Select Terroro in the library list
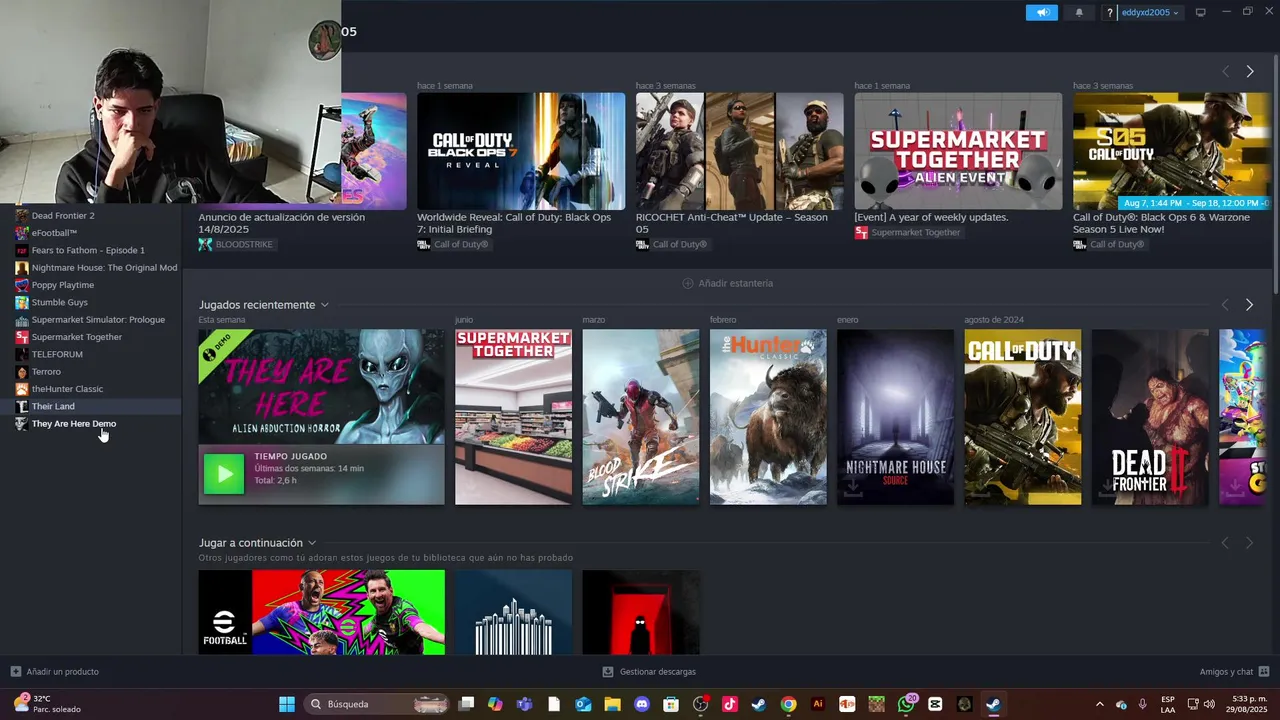 [x=46, y=372]
